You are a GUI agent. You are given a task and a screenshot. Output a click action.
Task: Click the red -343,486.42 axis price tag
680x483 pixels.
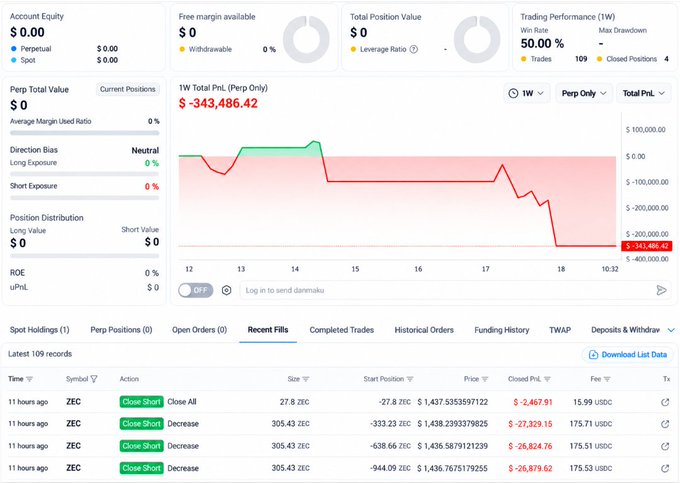pos(647,246)
